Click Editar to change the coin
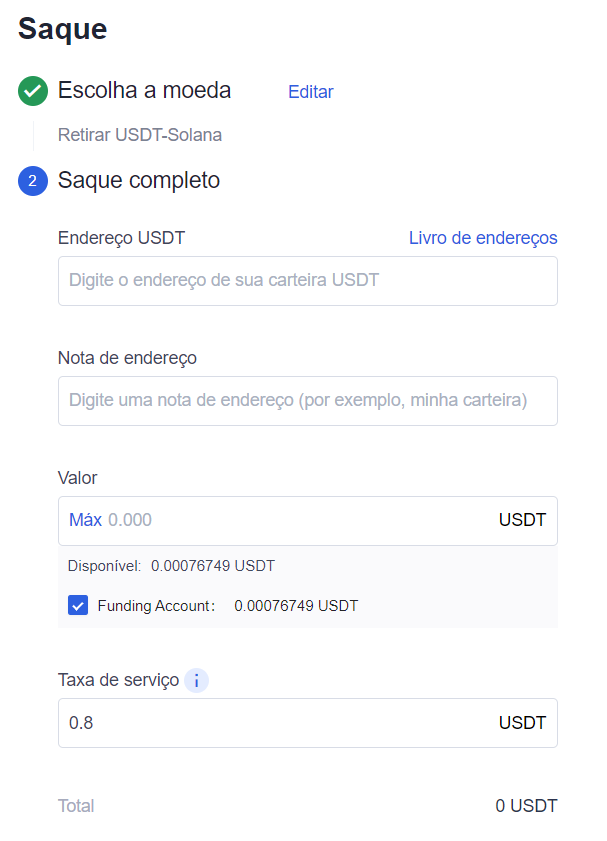The height and width of the screenshot is (841, 607). click(x=310, y=92)
